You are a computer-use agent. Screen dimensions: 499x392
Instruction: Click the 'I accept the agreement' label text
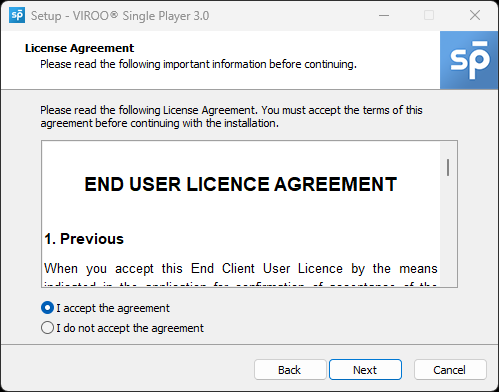[113, 308]
